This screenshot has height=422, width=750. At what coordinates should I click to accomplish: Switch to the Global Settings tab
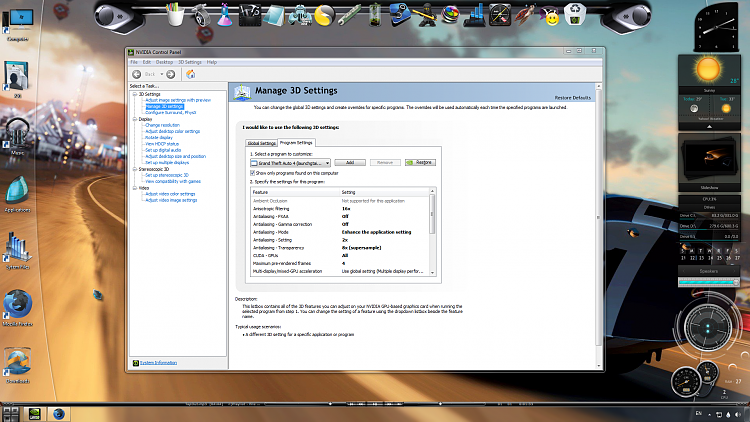(x=261, y=143)
